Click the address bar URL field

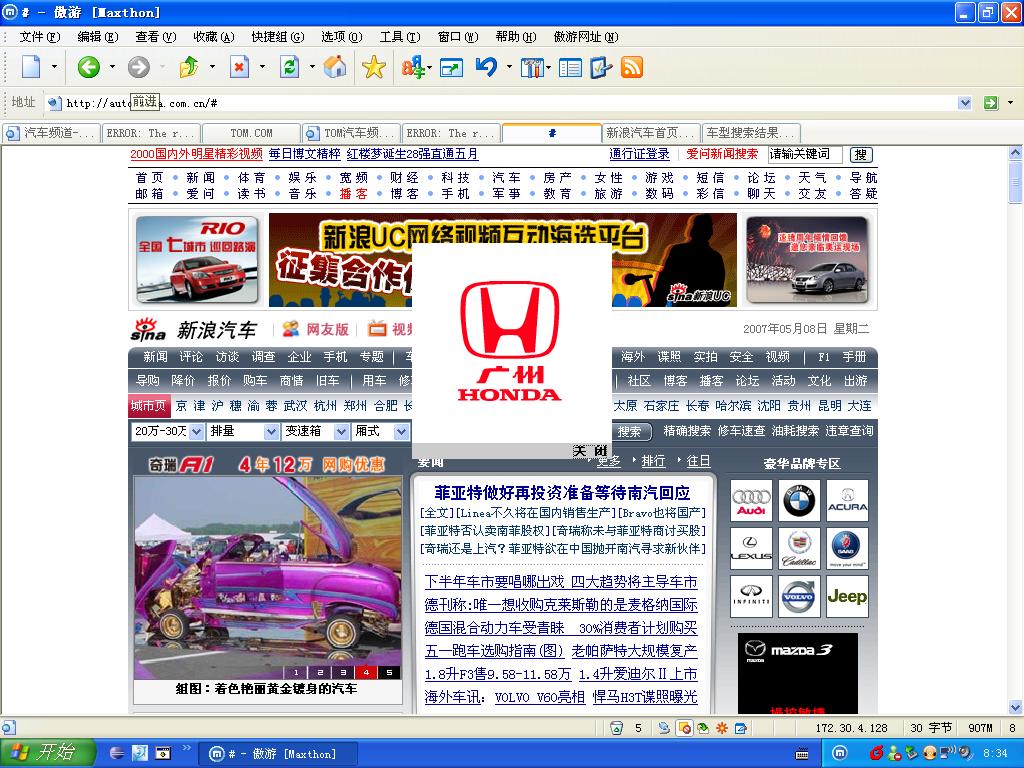[x=503, y=103]
